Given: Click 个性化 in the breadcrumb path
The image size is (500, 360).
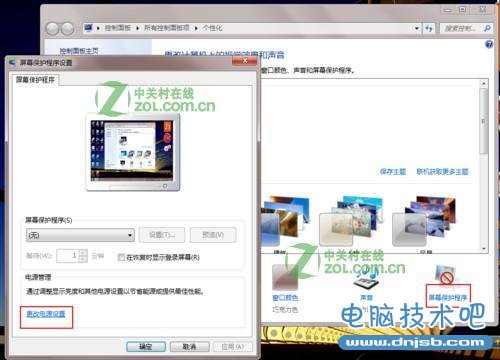Looking at the screenshot, I should [212, 28].
